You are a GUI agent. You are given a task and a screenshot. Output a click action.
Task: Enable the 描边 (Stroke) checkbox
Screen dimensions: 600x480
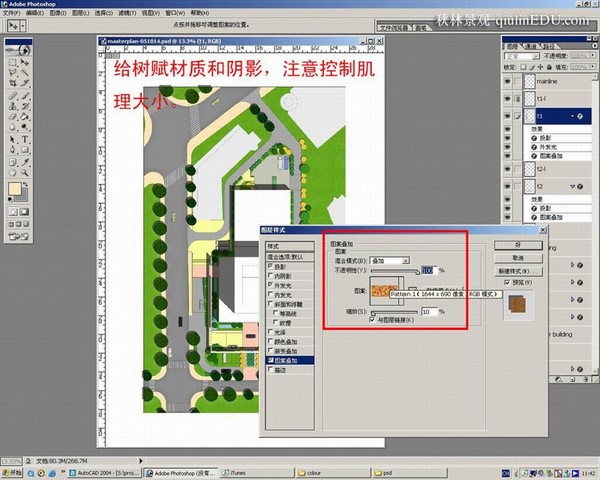click(271, 370)
